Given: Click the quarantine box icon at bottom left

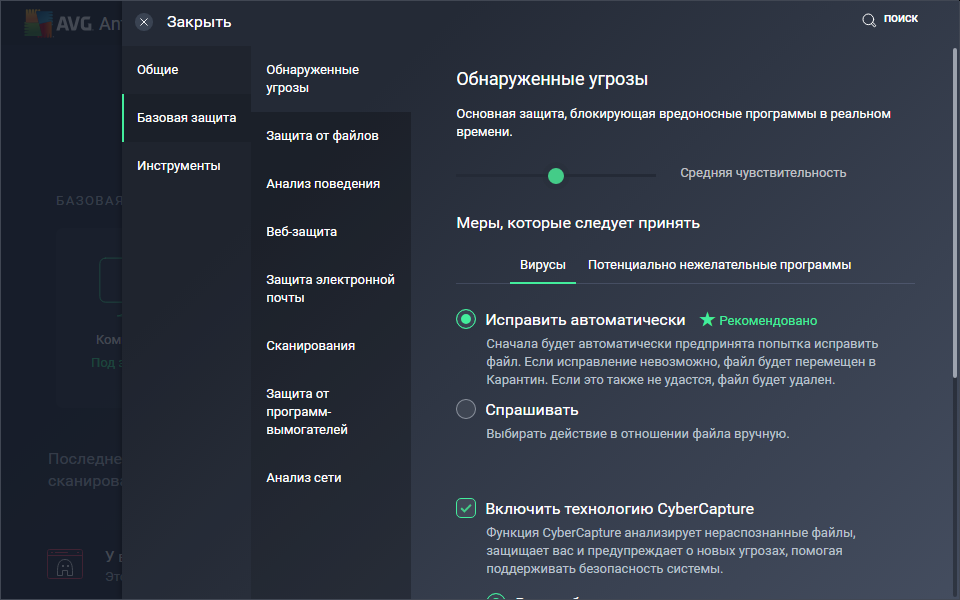Looking at the screenshot, I should coord(66,564).
